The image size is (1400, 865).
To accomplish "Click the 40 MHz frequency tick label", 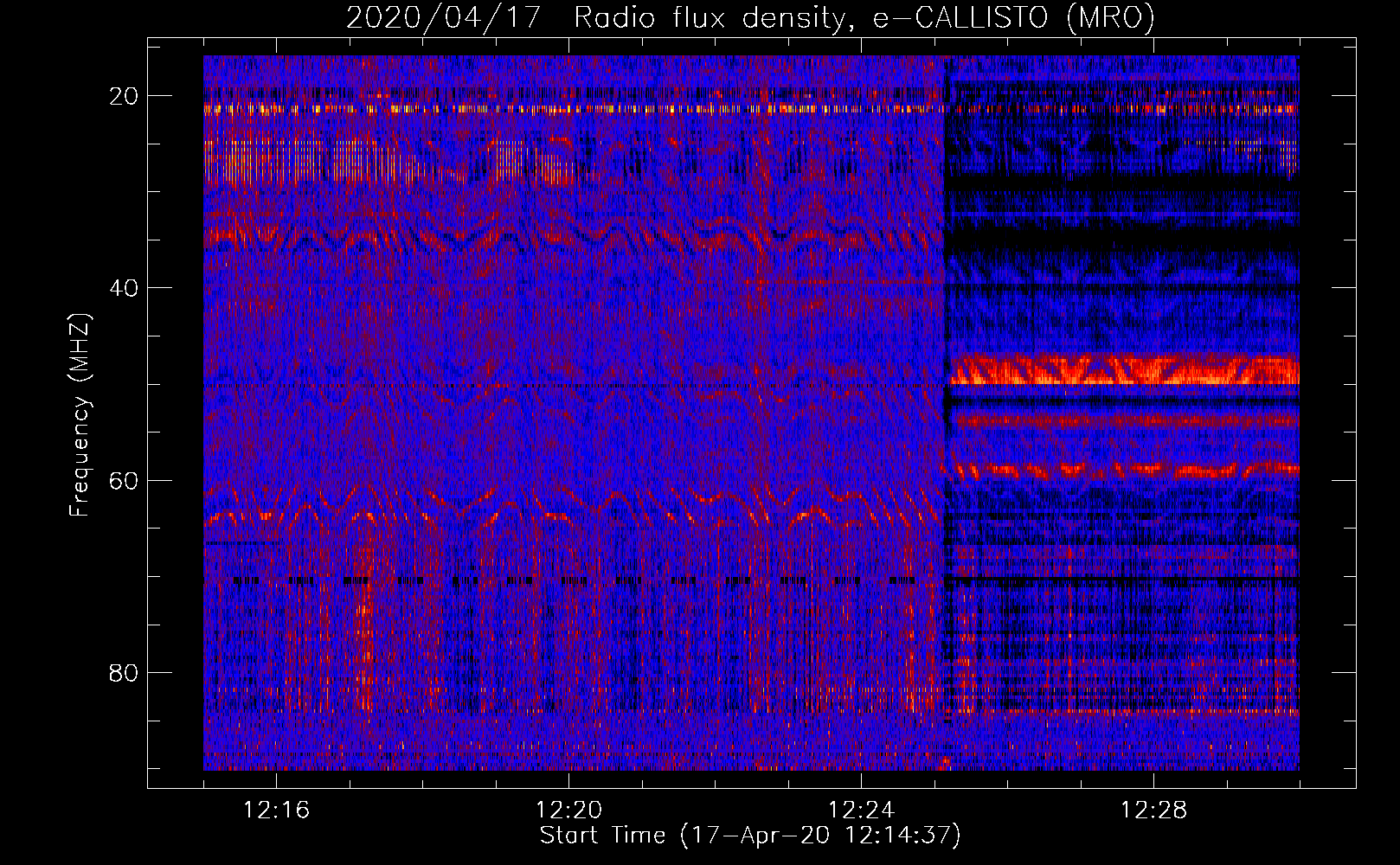I will point(124,288).
